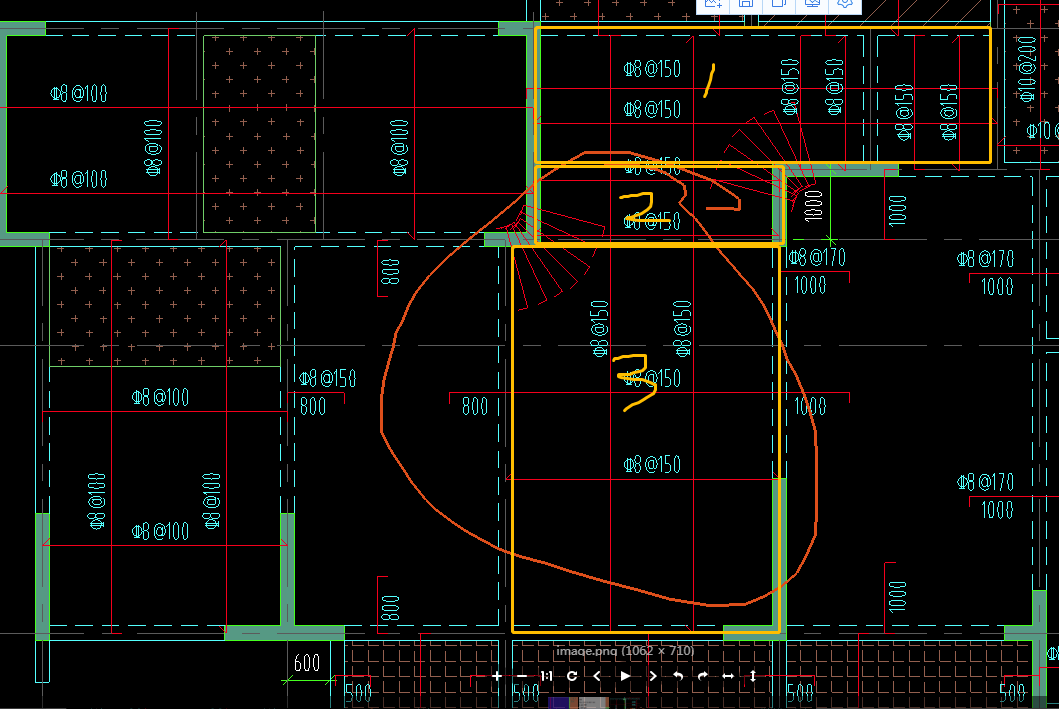Screen dimensions: 1059x709
Task: Click the image.png (1062 × 710) title text
Action: pos(625,651)
